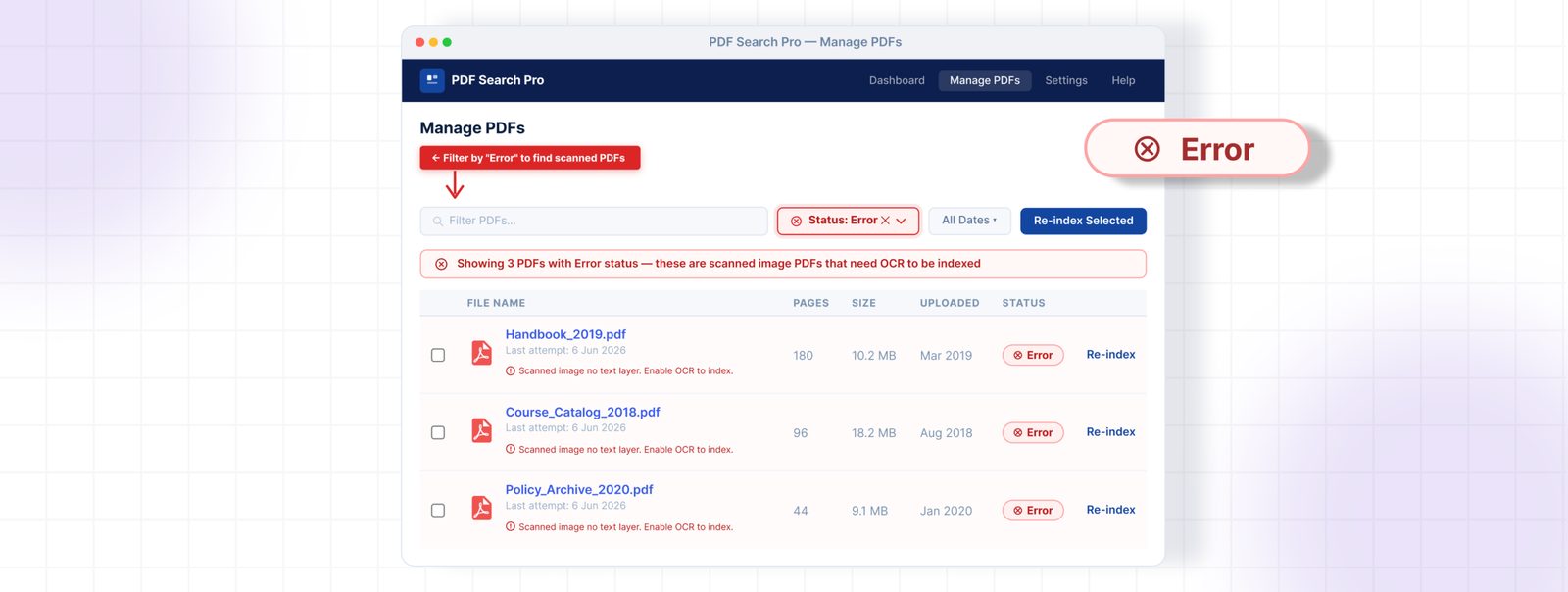Click warning icon under Policy_Archive_2020.pdf
Viewport: 1568px width, 592px height.
(511, 527)
